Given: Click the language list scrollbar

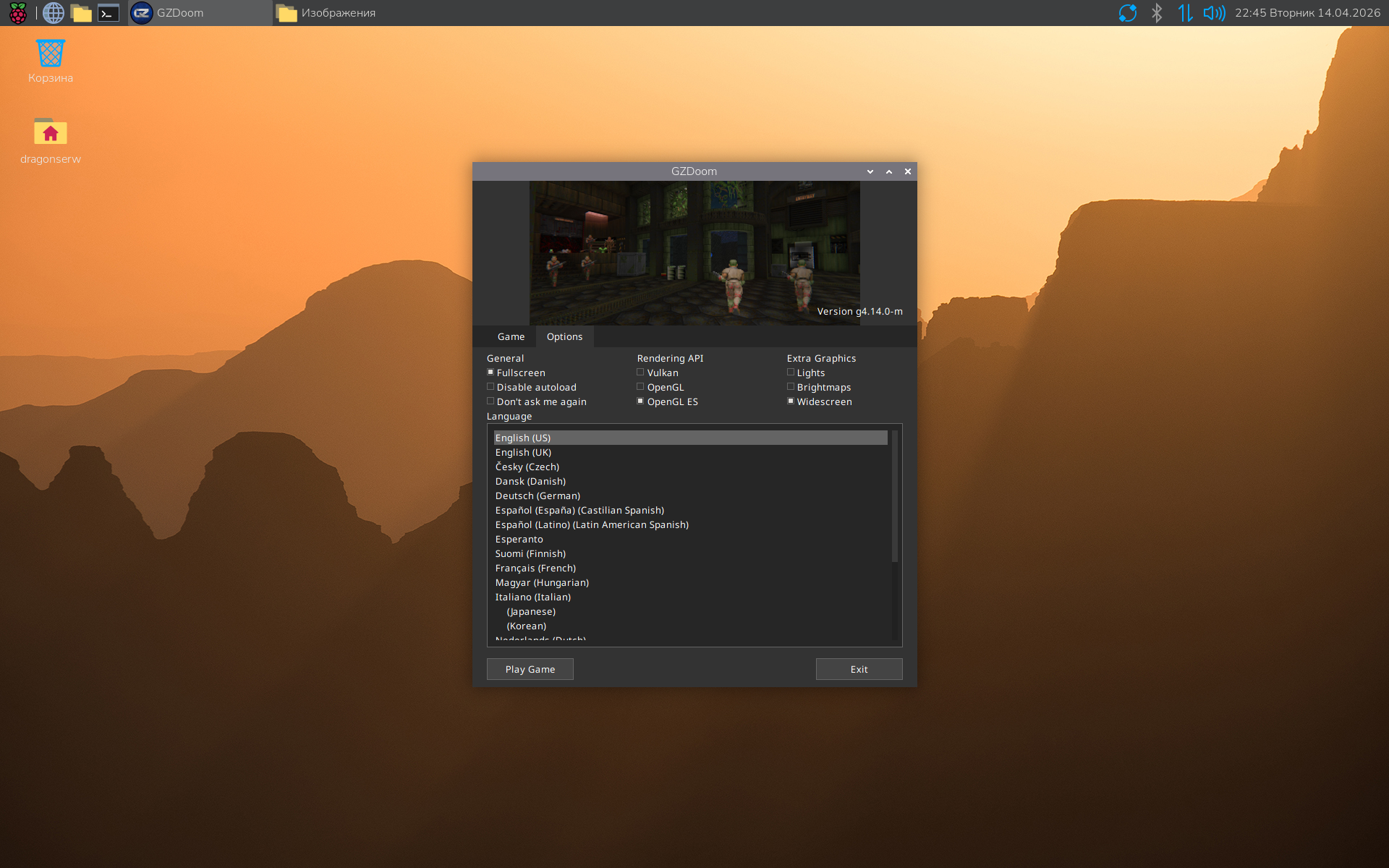Looking at the screenshot, I should pos(895,496).
